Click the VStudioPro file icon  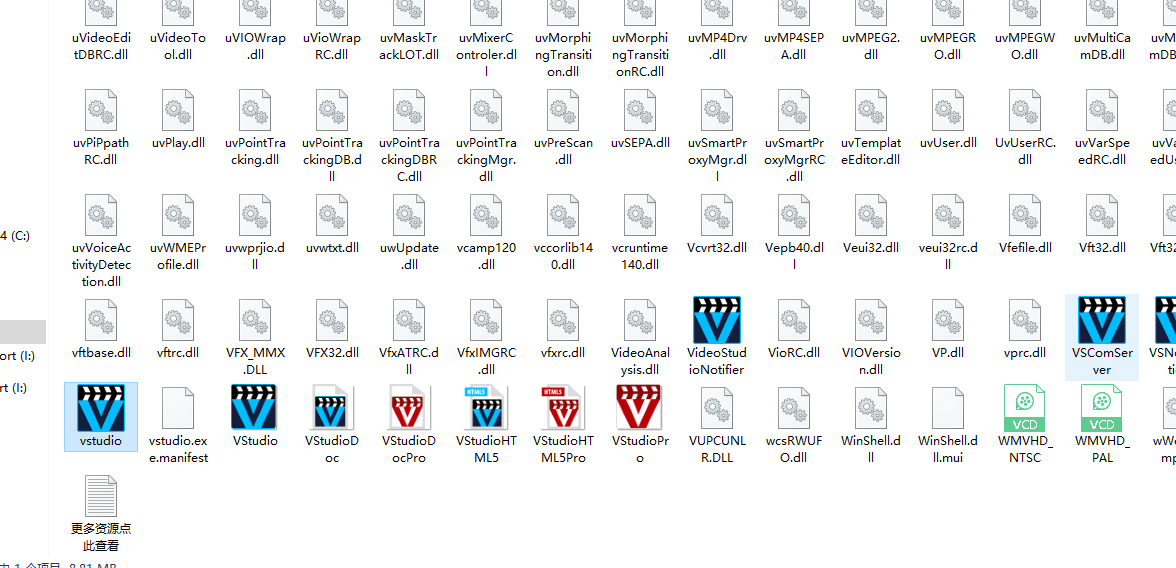click(x=639, y=408)
